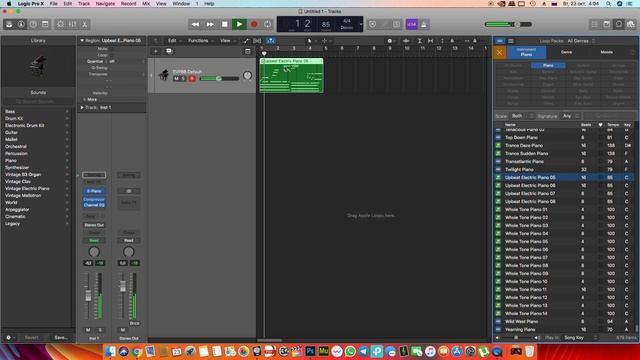Open Quick Help button in control bar
The height and width of the screenshot is (360, 640).
tap(33, 24)
